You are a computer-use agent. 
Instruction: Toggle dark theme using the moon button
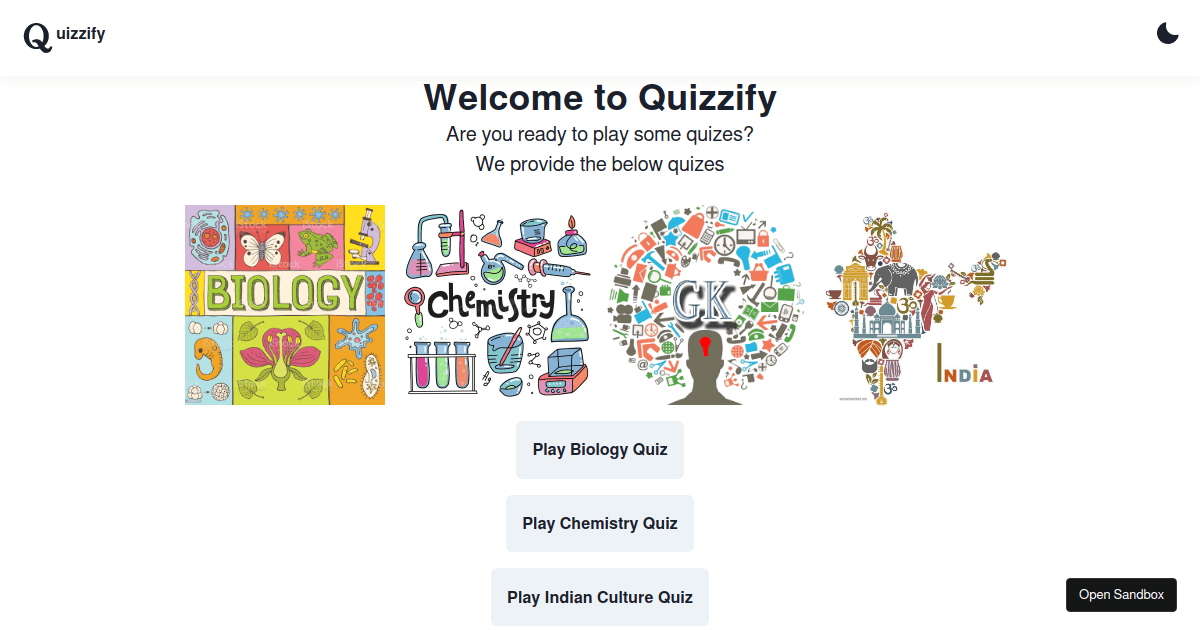(x=1167, y=33)
